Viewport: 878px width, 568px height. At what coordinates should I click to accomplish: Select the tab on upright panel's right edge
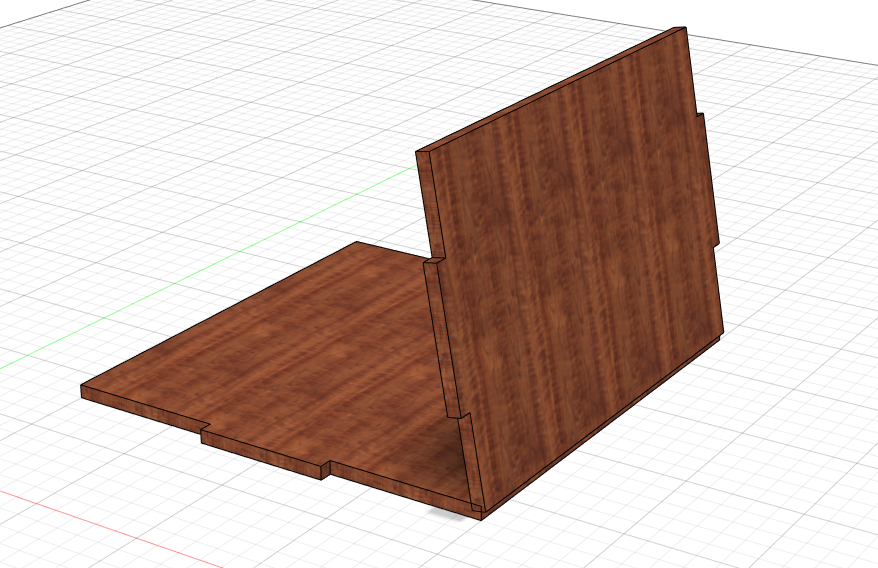click(710, 179)
